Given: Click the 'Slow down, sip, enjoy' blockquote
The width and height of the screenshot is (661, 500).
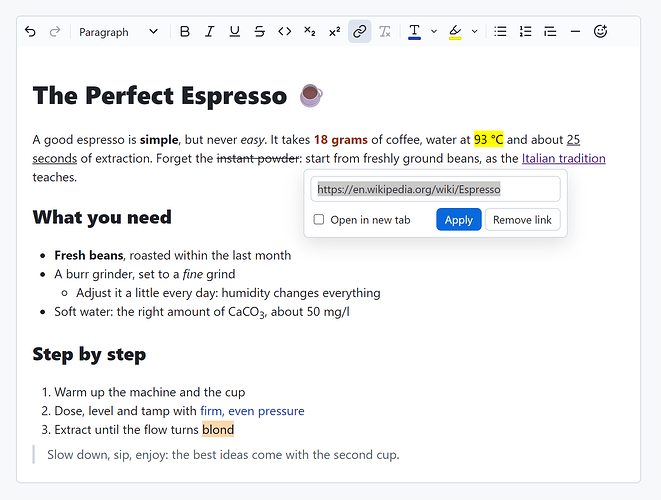Looking at the screenshot, I should coord(223,455).
